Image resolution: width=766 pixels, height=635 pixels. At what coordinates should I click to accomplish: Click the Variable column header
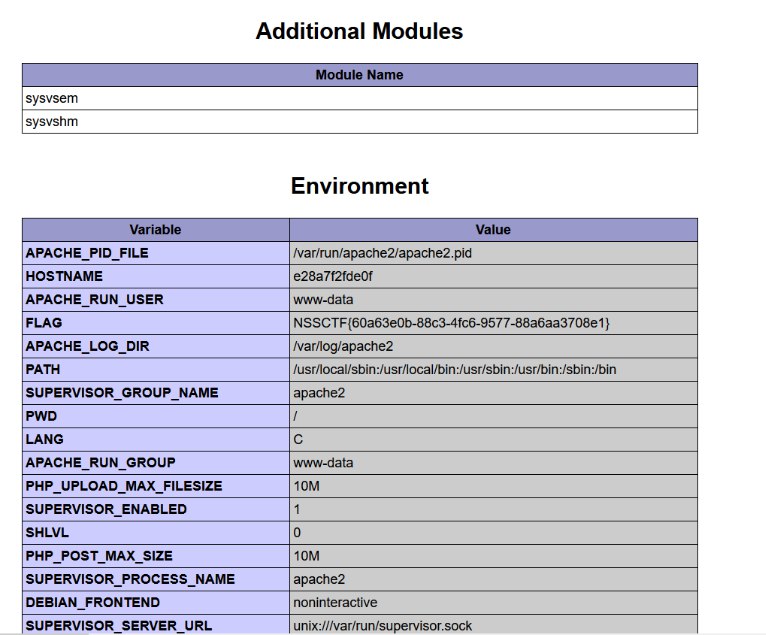[x=155, y=230]
